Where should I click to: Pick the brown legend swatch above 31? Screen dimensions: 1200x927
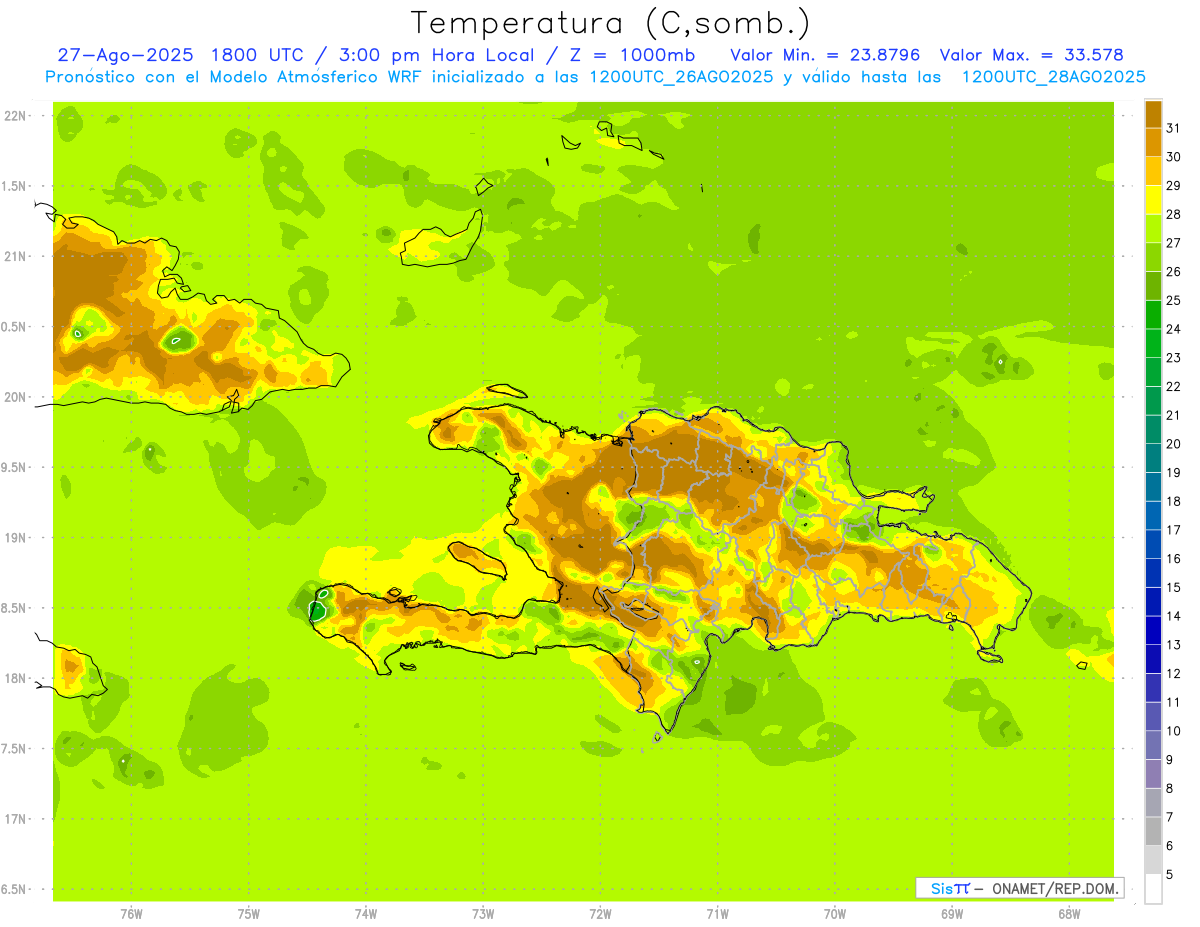coord(1153,114)
